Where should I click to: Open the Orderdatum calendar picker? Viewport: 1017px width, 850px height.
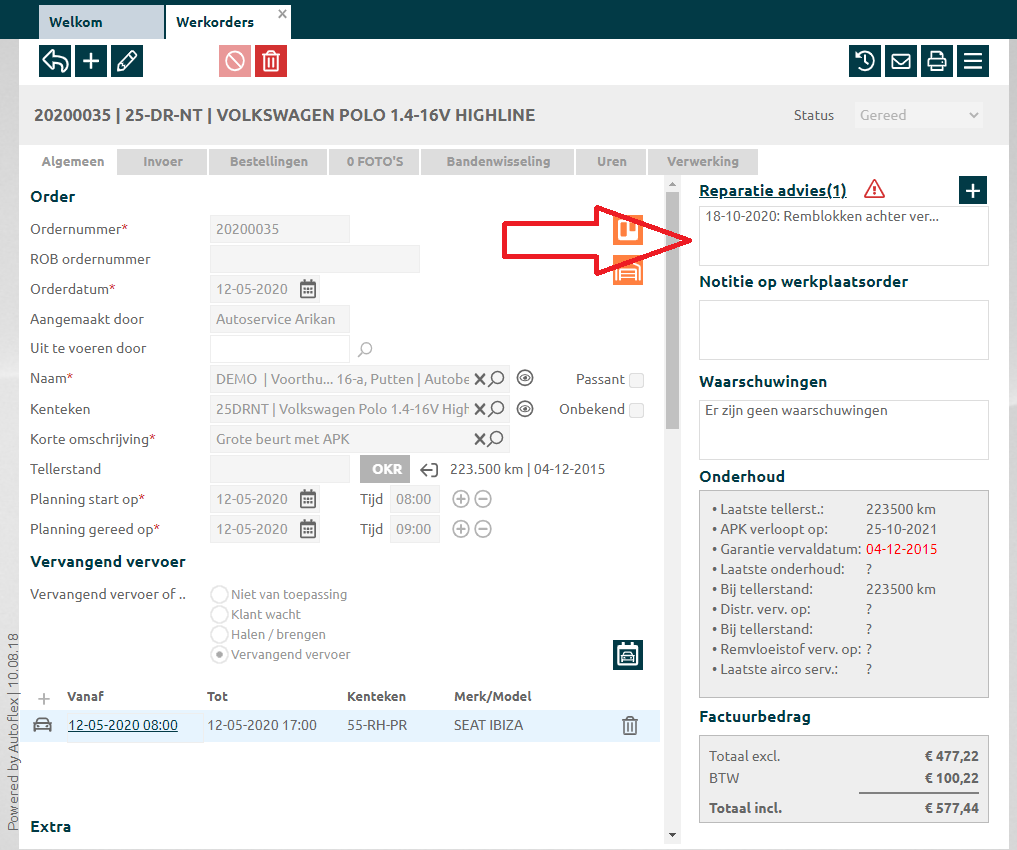308,289
